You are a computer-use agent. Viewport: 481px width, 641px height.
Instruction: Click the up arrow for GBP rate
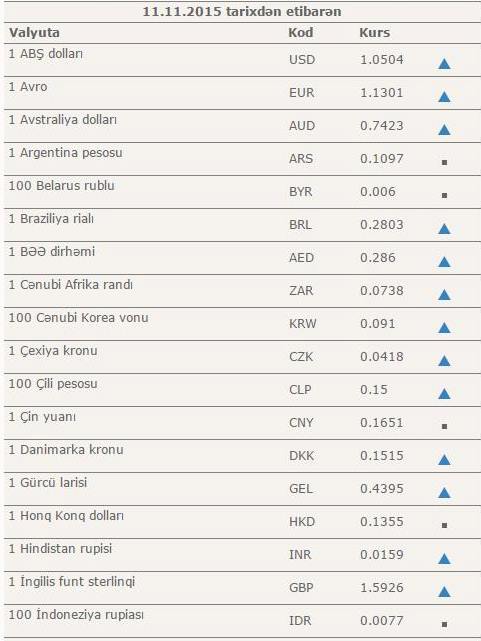pos(444,592)
